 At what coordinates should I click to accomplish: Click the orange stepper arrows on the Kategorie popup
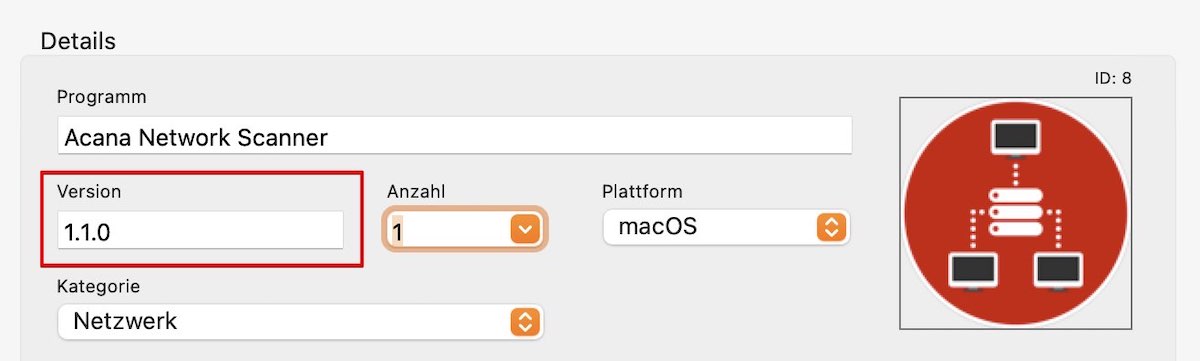coord(525,321)
